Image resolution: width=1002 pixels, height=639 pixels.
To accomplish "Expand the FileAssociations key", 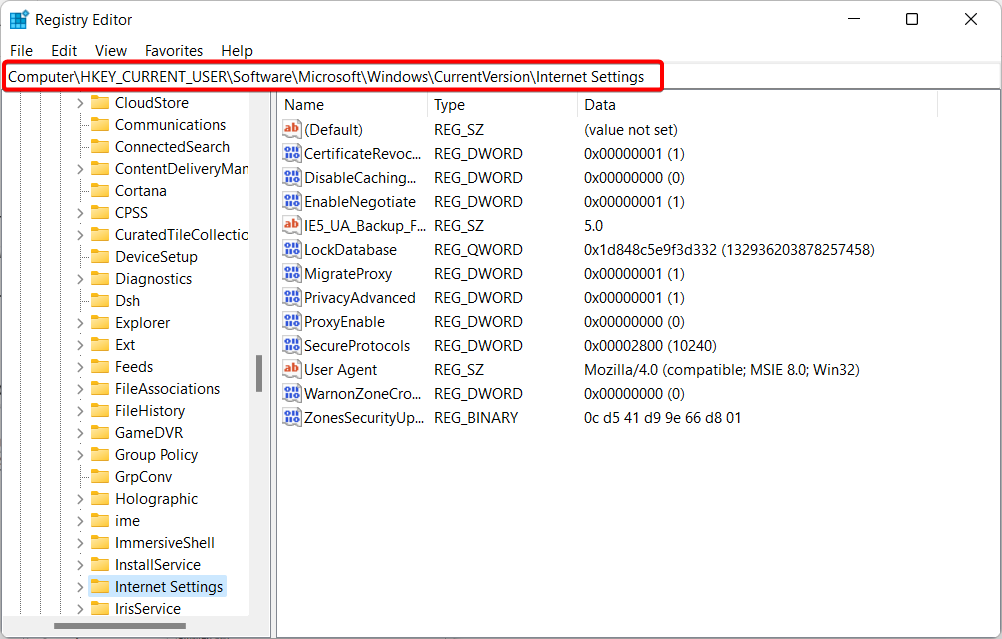I will pyautogui.click(x=80, y=389).
